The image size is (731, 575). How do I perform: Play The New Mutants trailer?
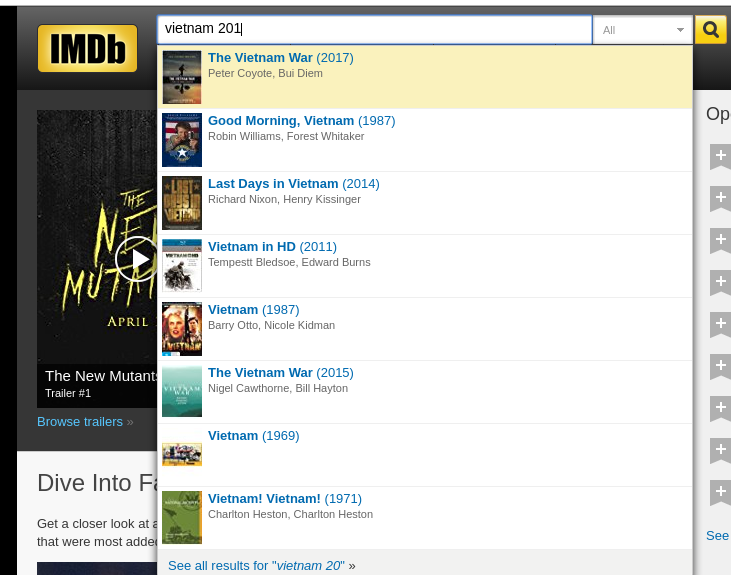137,259
